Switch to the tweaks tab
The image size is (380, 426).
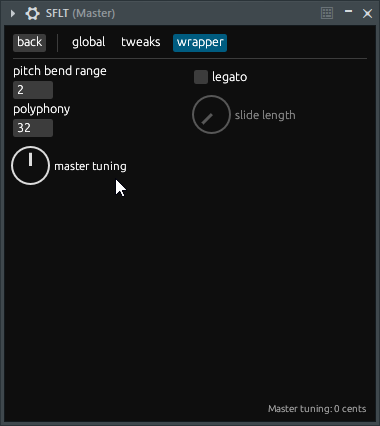pyautogui.click(x=141, y=42)
